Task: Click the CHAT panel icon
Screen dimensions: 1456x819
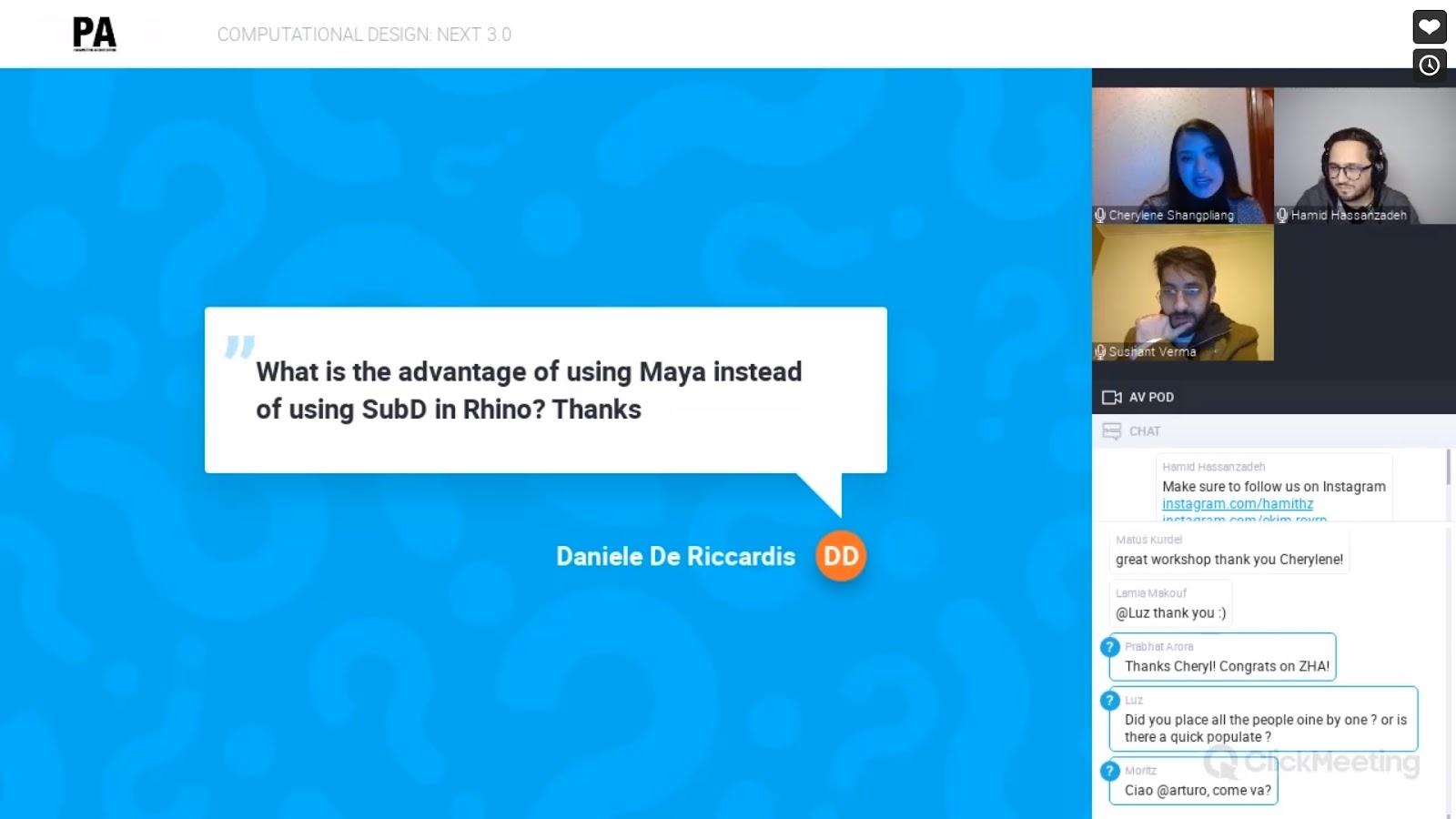Action: [1111, 431]
